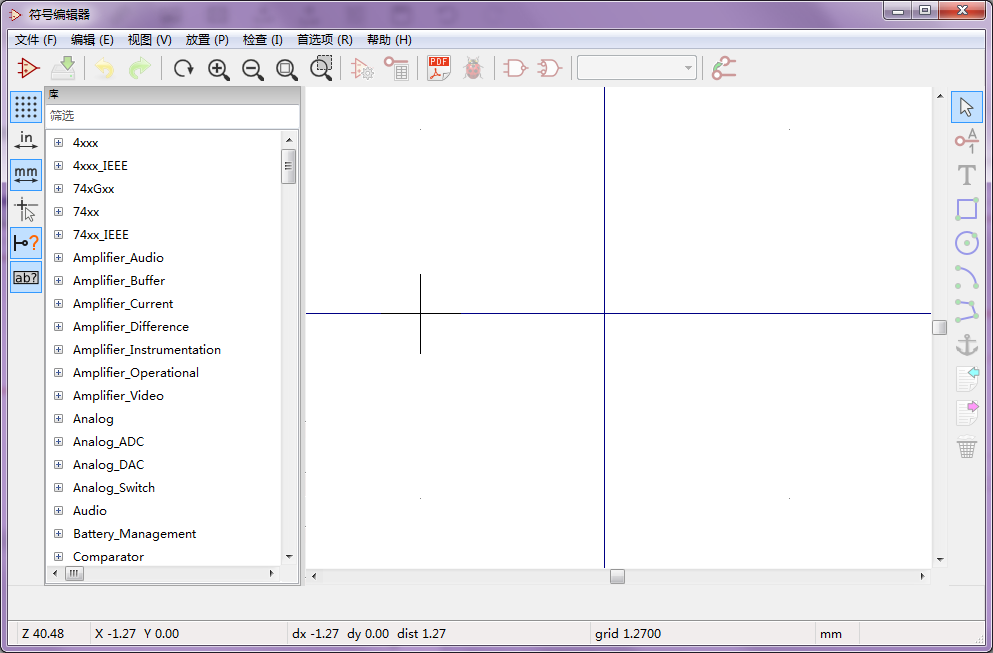This screenshot has width=993, height=653.
Task: Click the save all changes icon
Action: tap(63, 68)
